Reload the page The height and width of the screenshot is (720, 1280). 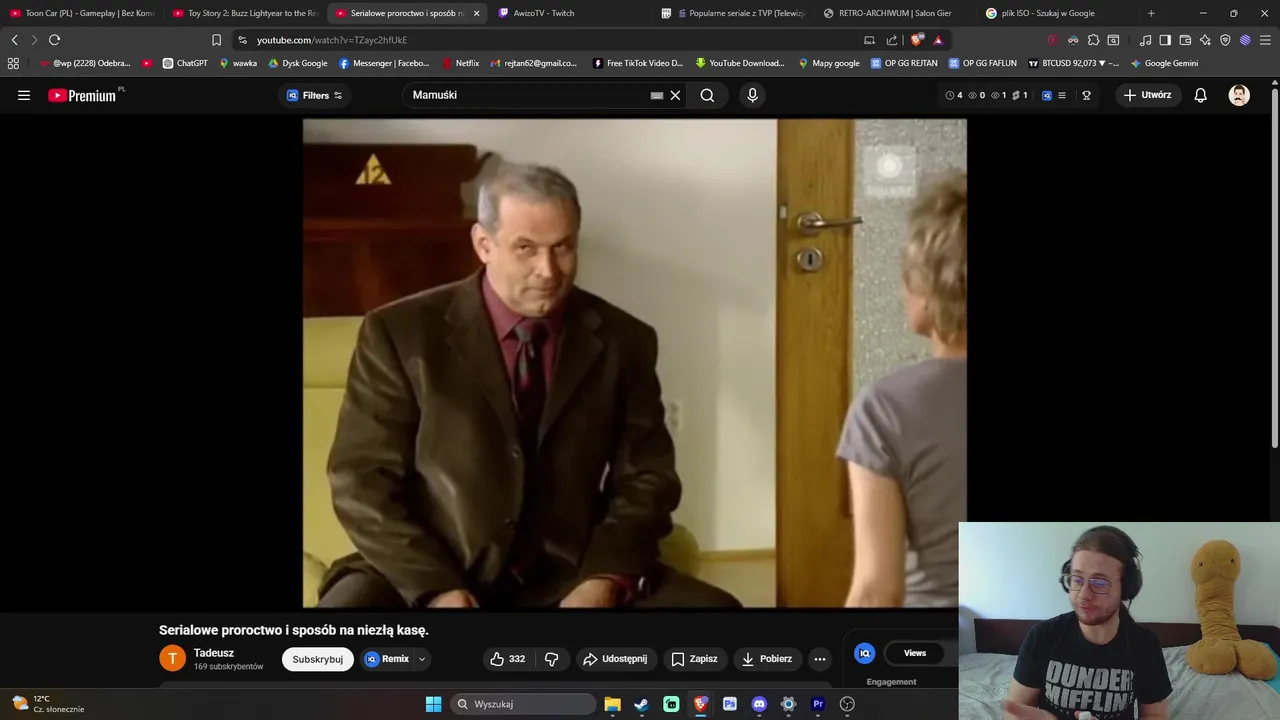(54, 40)
